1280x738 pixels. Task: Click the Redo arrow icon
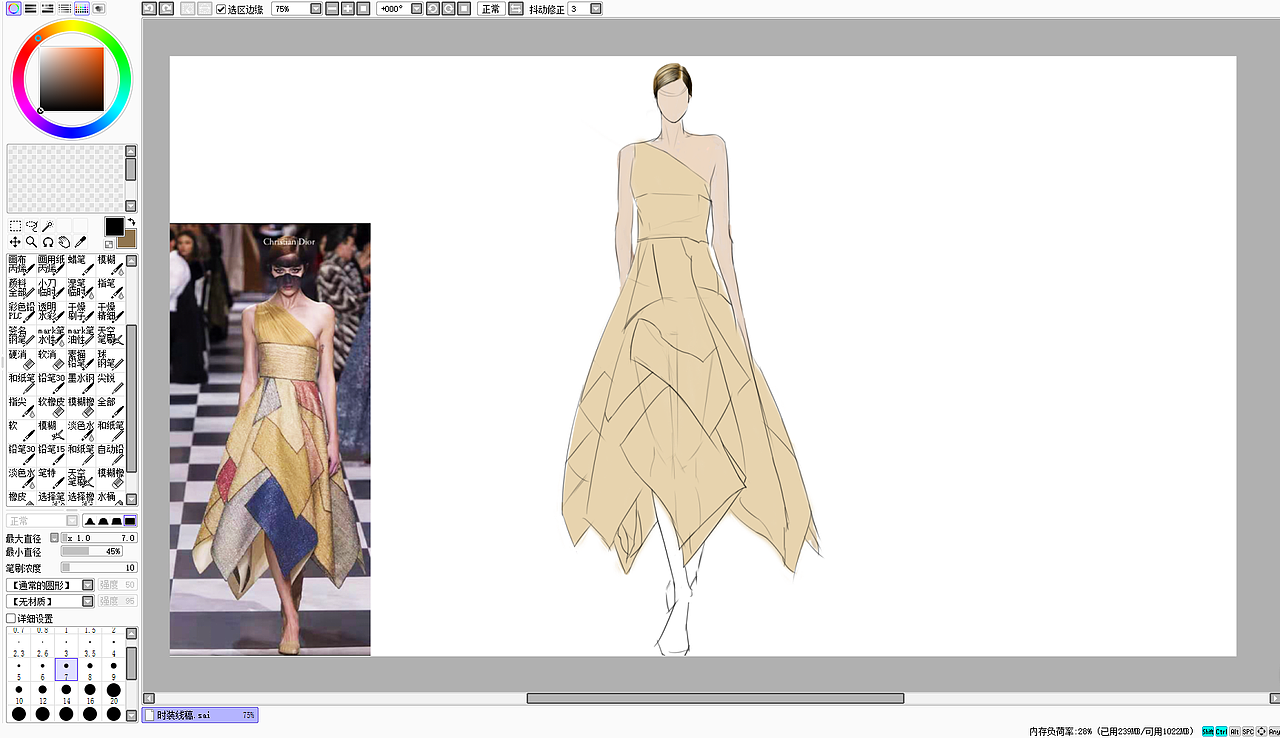(x=166, y=9)
